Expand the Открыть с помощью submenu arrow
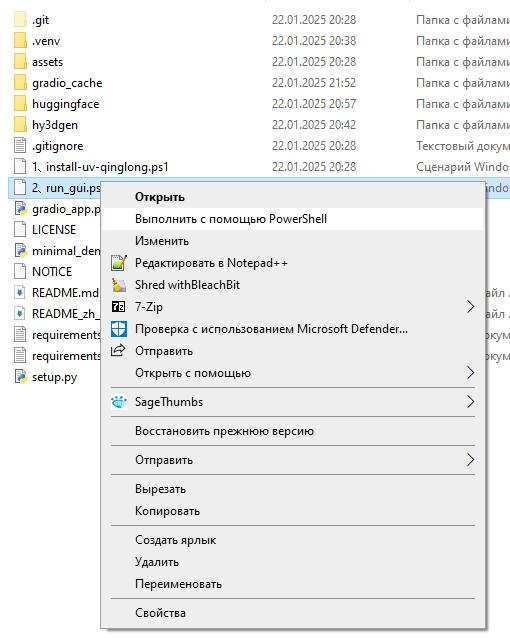 click(x=471, y=373)
